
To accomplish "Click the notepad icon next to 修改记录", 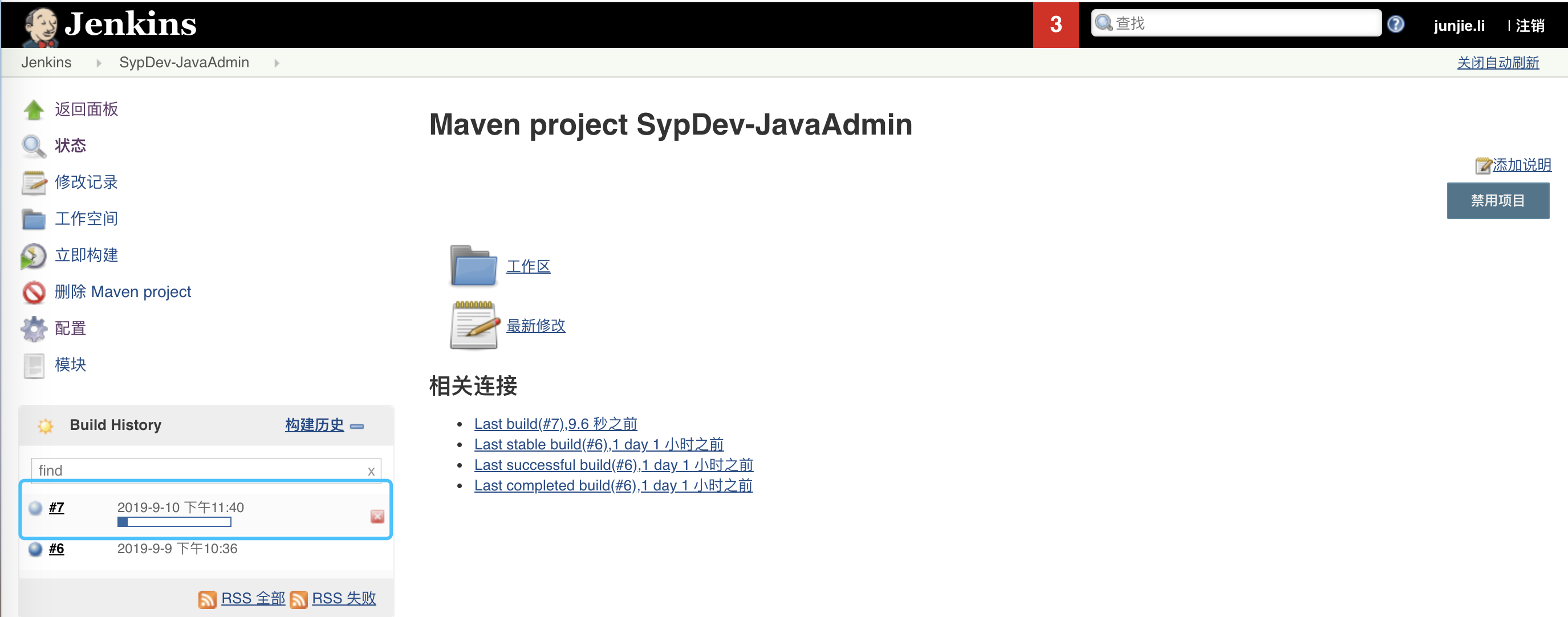I will (34, 183).
